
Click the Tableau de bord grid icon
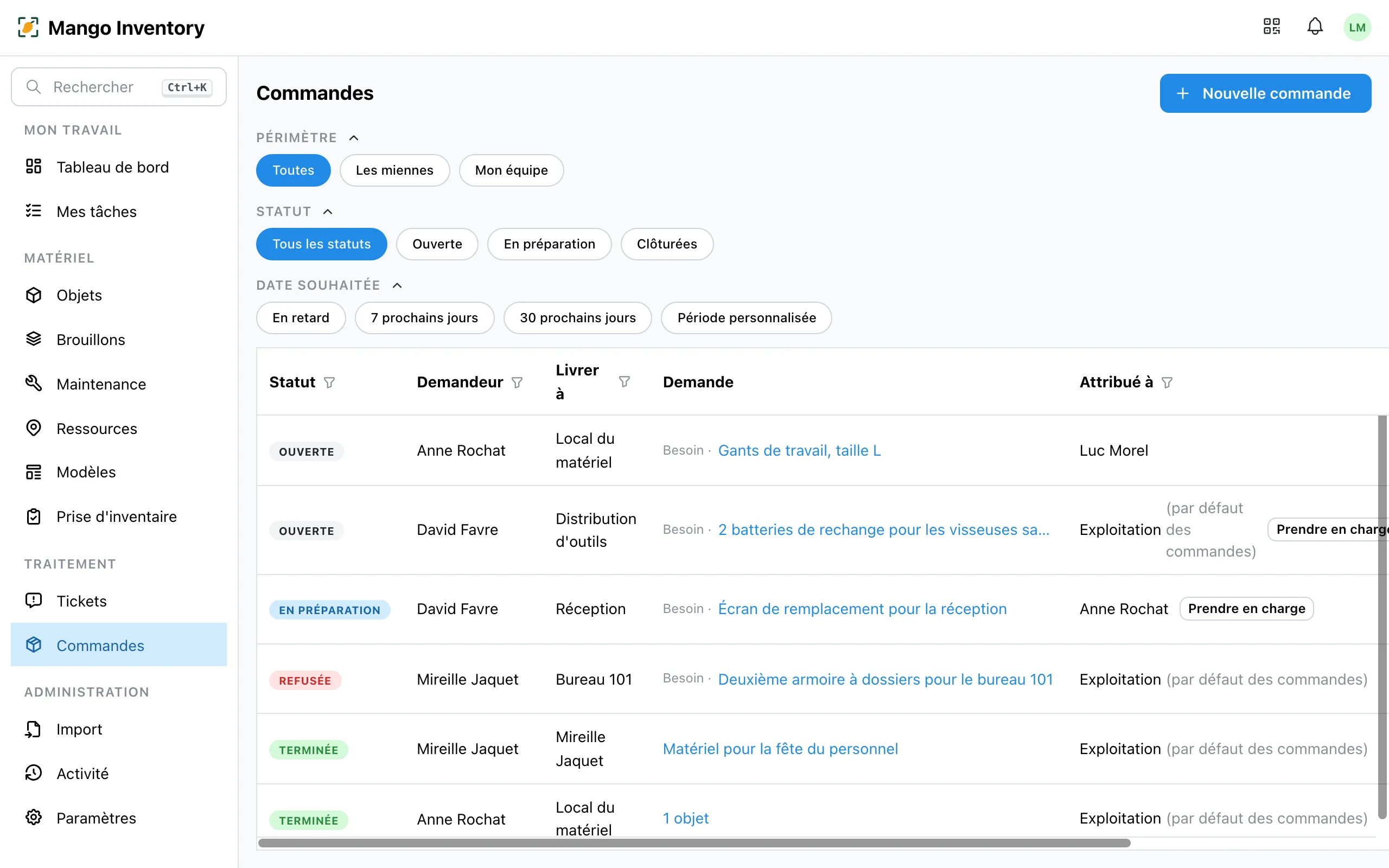(34, 167)
